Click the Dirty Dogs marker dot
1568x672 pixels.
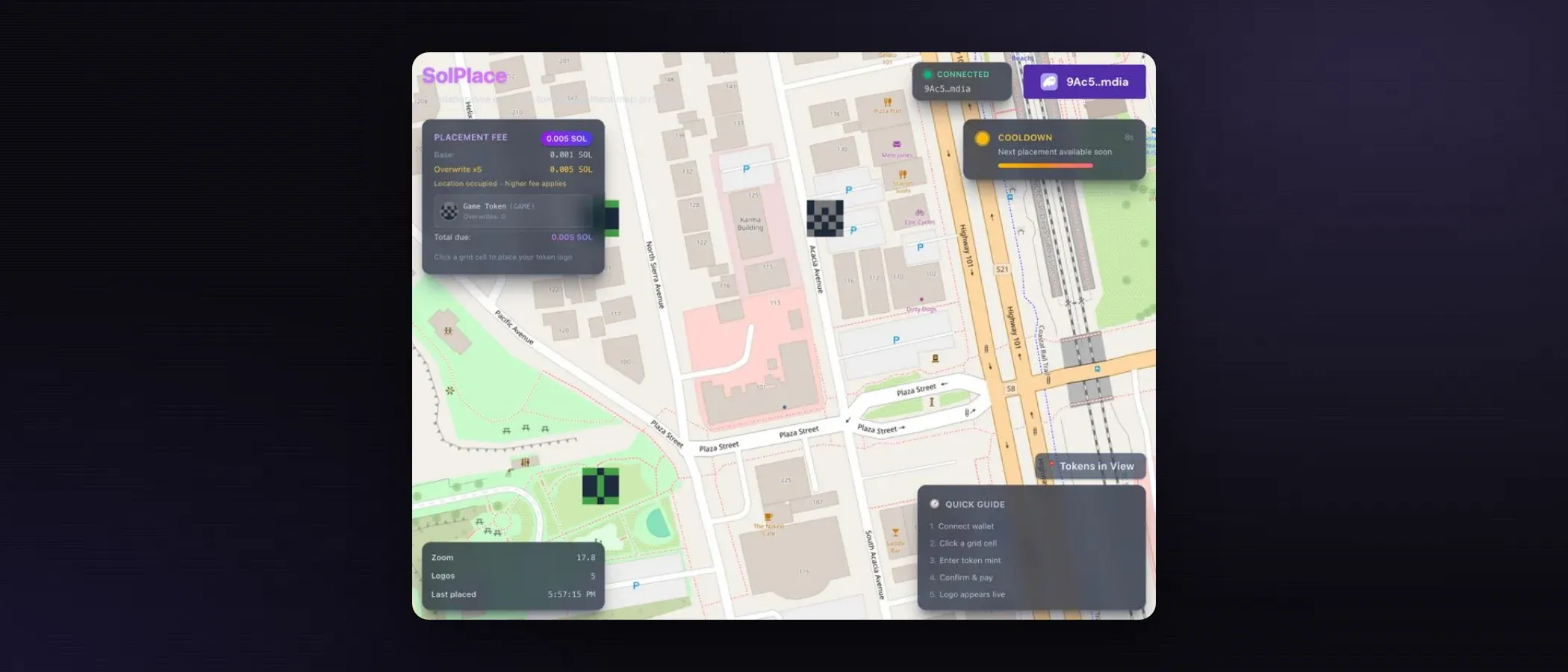(x=921, y=299)
